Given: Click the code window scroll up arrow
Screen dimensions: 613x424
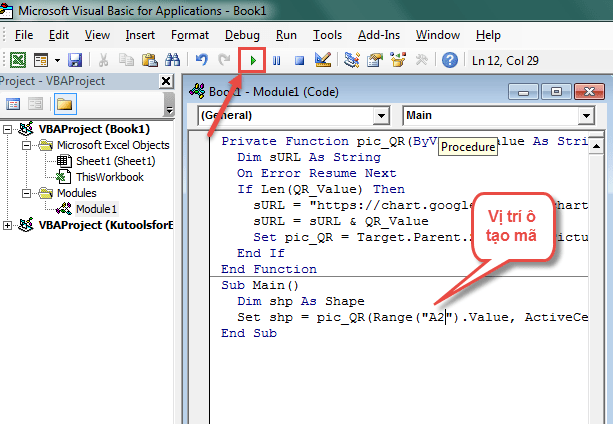Looking at the screenshot, I should (596, 147).
